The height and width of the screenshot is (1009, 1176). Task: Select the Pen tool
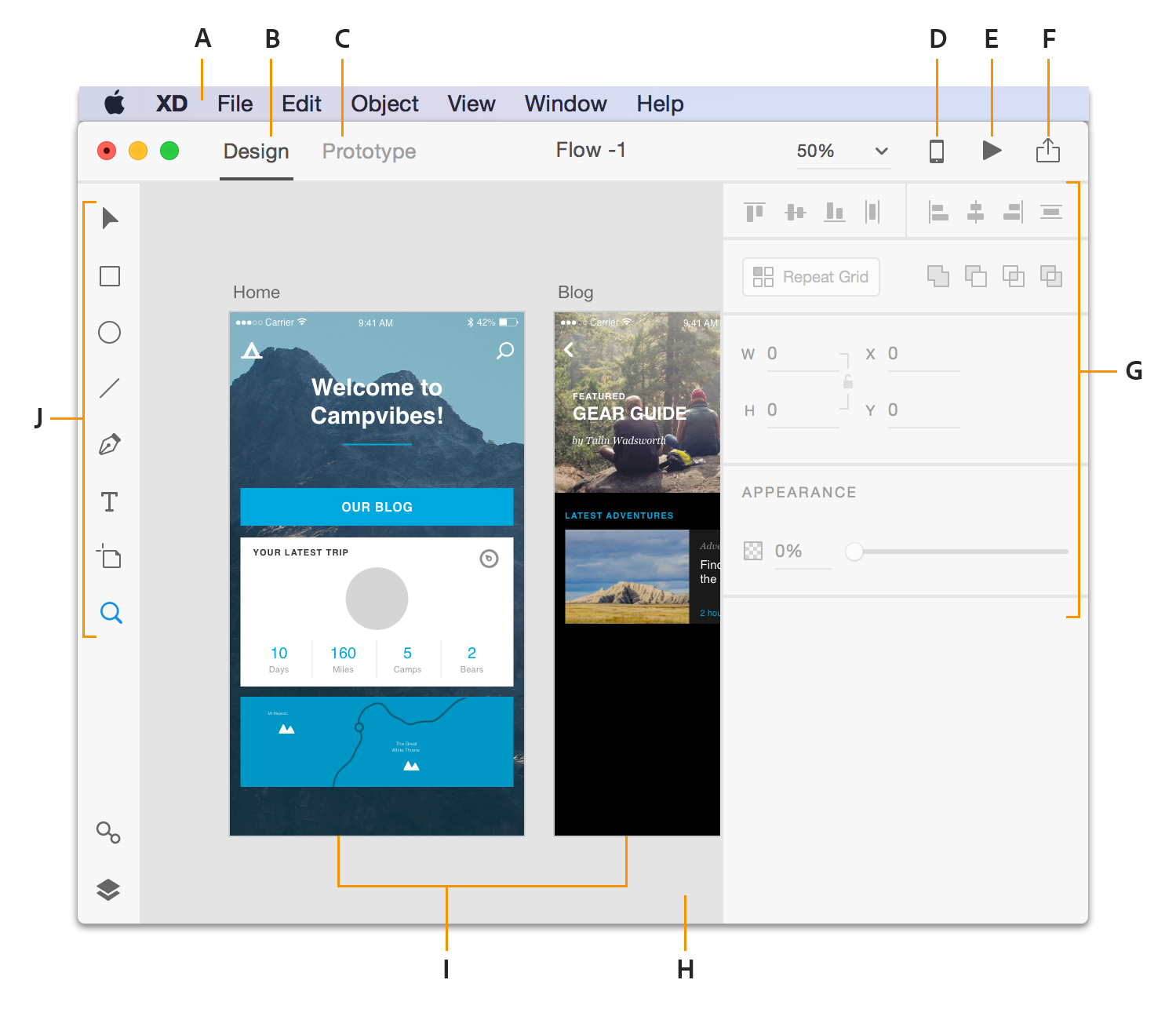coord(110,443)
